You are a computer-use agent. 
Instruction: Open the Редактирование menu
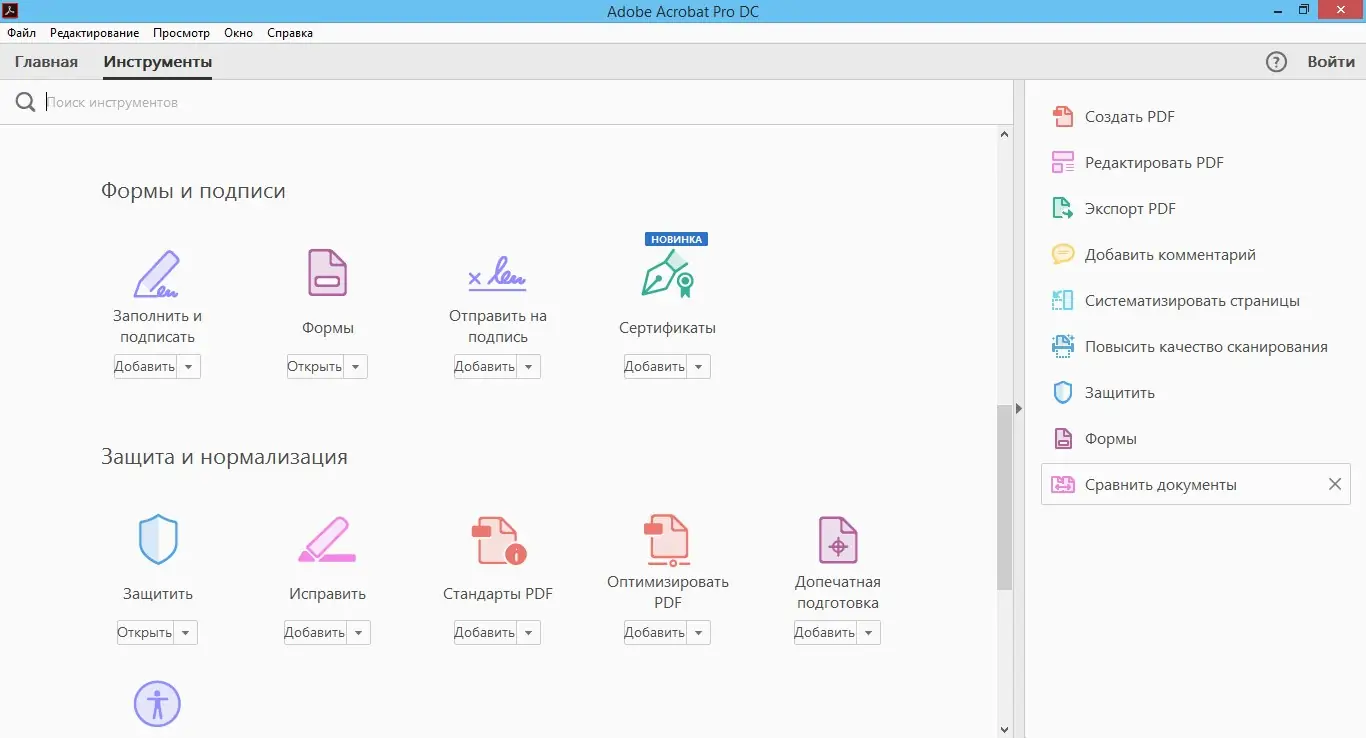click(x=94, y=32)
